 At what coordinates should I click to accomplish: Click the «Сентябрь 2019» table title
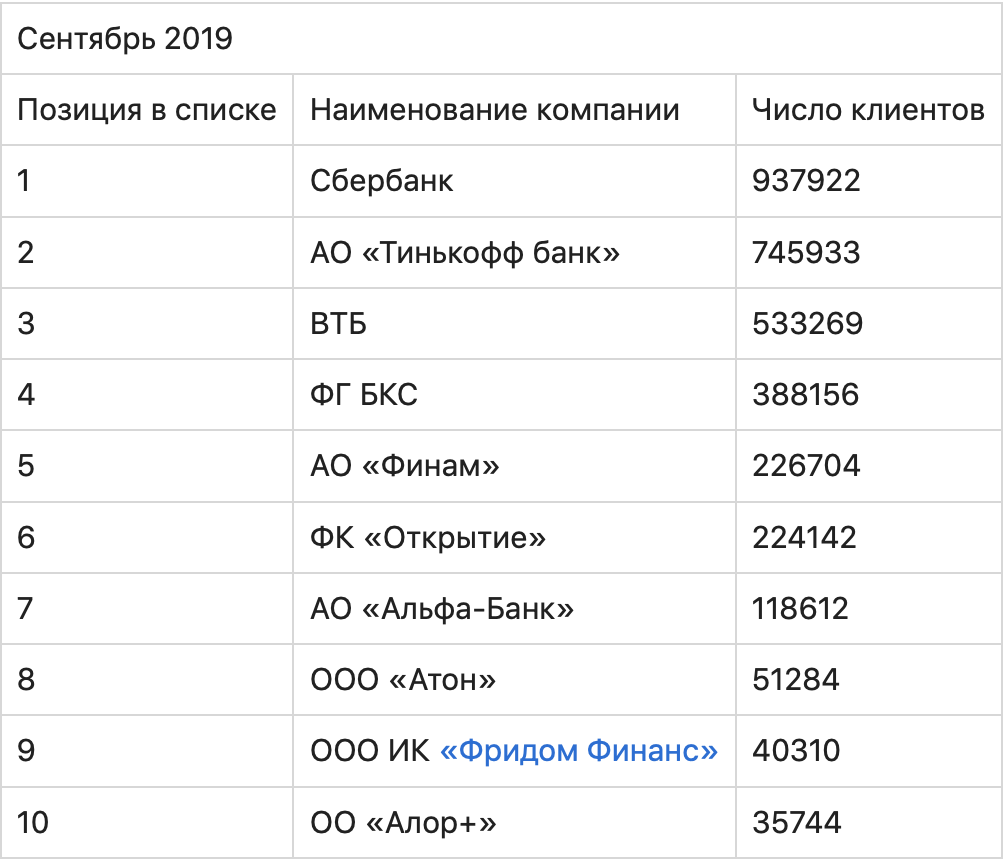[x=125, y=38]
